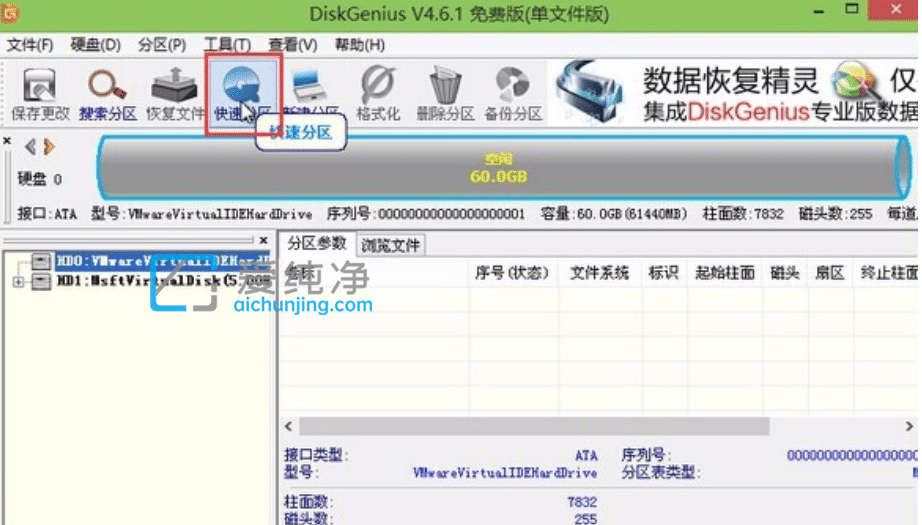The height and width of the screenshot is (525, 922).
Task: Close the disk map panel
Action: pyautogui.click(x=7, y=141)
